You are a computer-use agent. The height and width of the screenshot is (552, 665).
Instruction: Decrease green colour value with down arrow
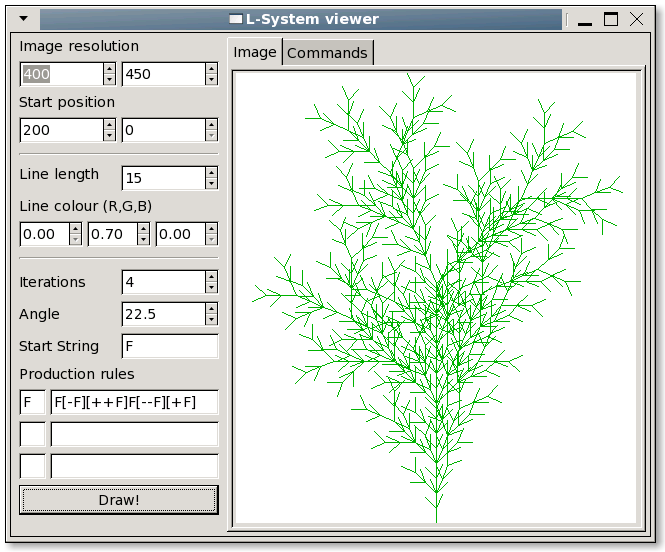[x=143, y=240]
